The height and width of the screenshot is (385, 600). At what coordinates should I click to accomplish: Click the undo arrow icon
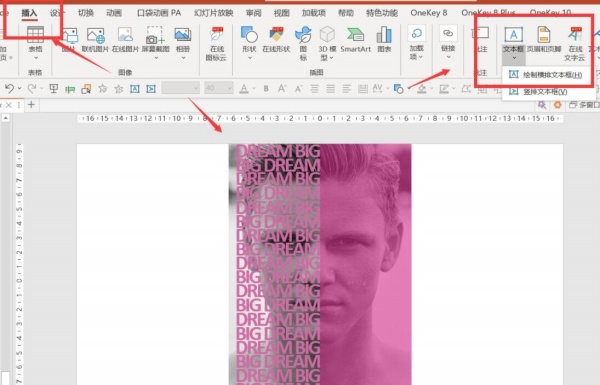coord(9,89)
